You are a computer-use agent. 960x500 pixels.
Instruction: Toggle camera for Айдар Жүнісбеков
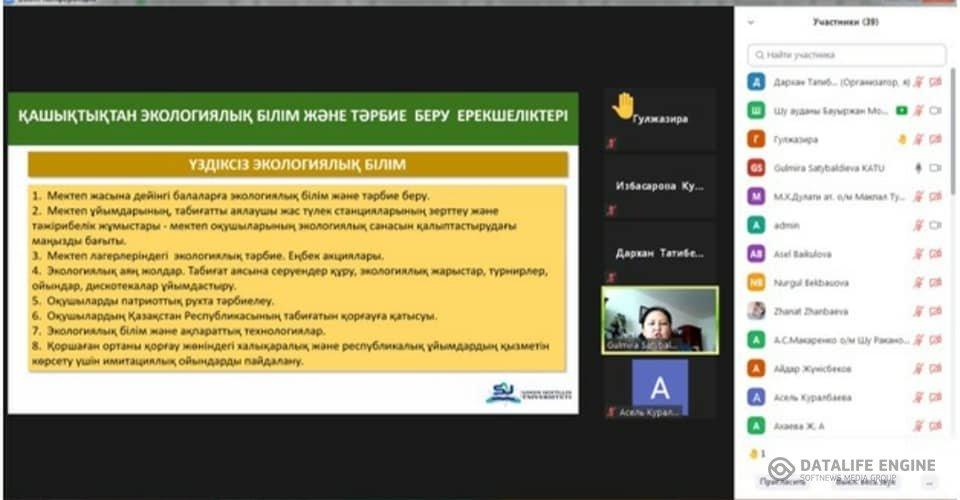point(936,369)
